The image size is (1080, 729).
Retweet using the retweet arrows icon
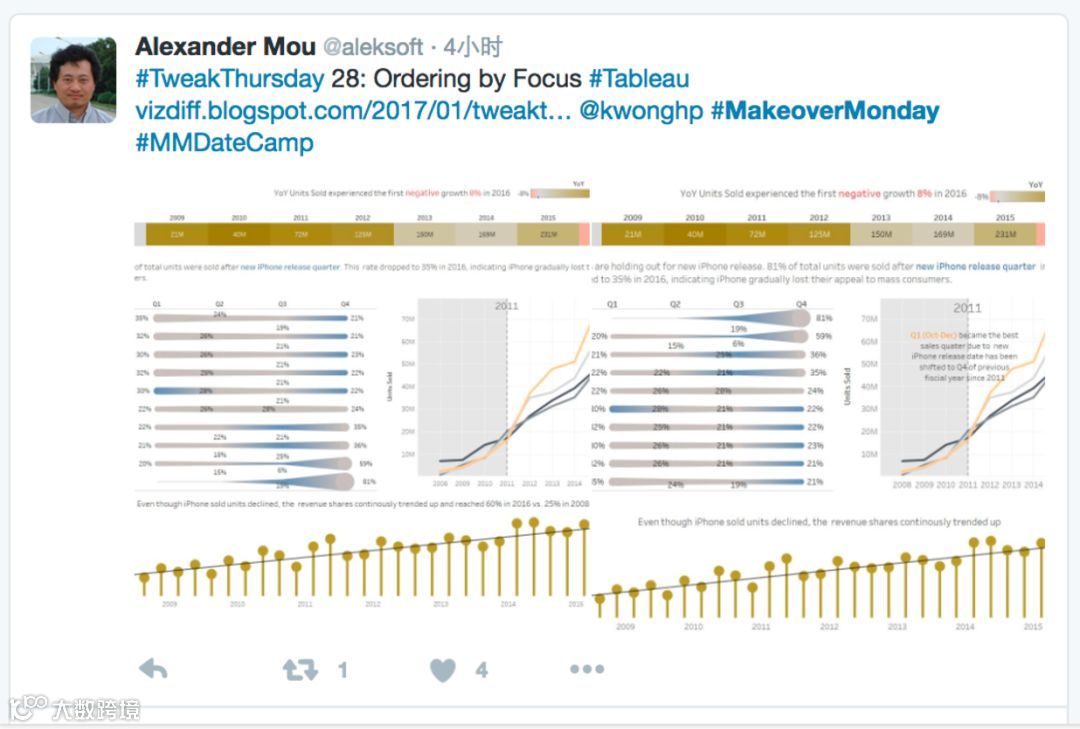click(x=300, y=669)
